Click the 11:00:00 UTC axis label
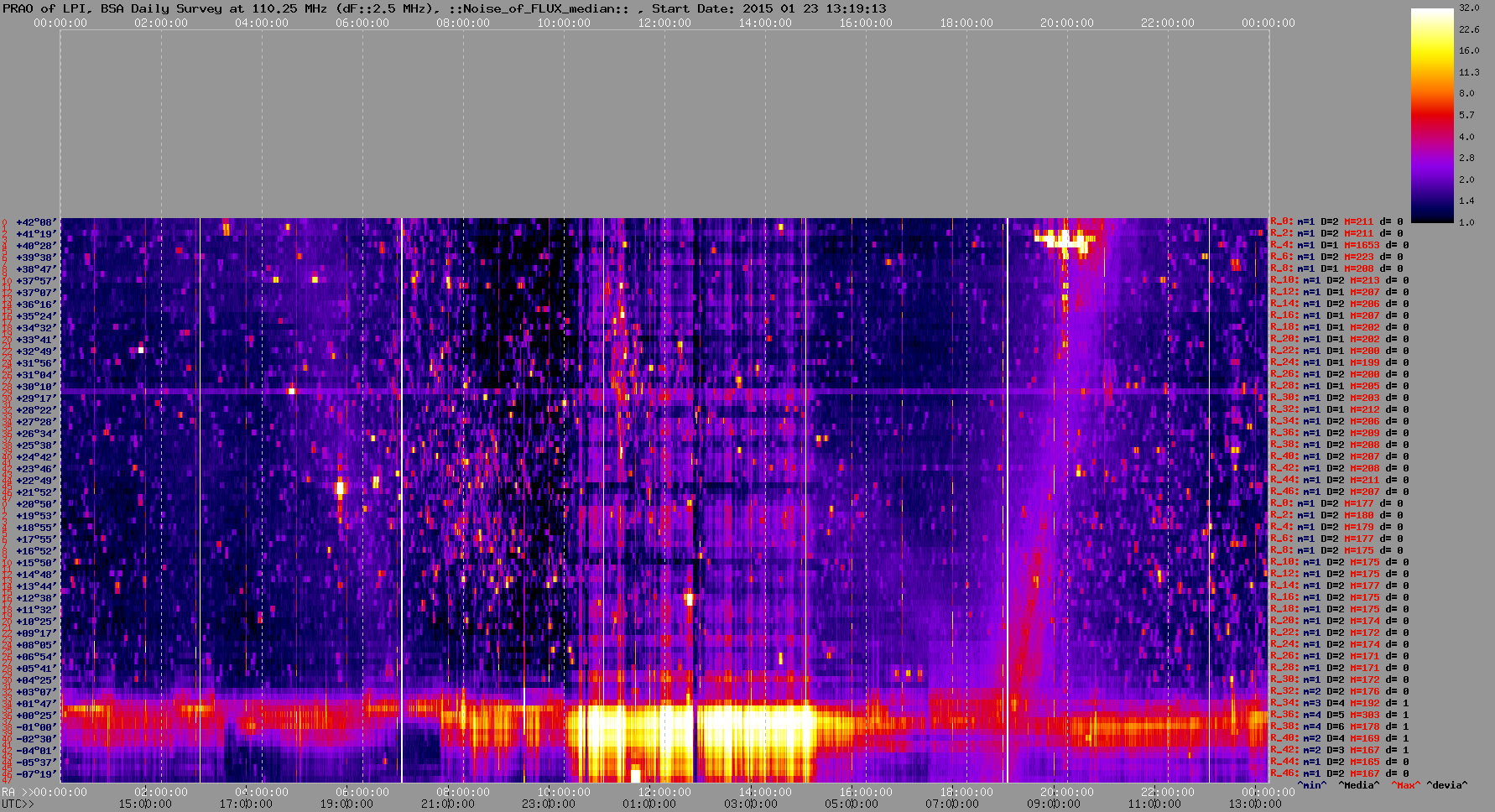1495x812 pixels. [x=1153, y=804]
